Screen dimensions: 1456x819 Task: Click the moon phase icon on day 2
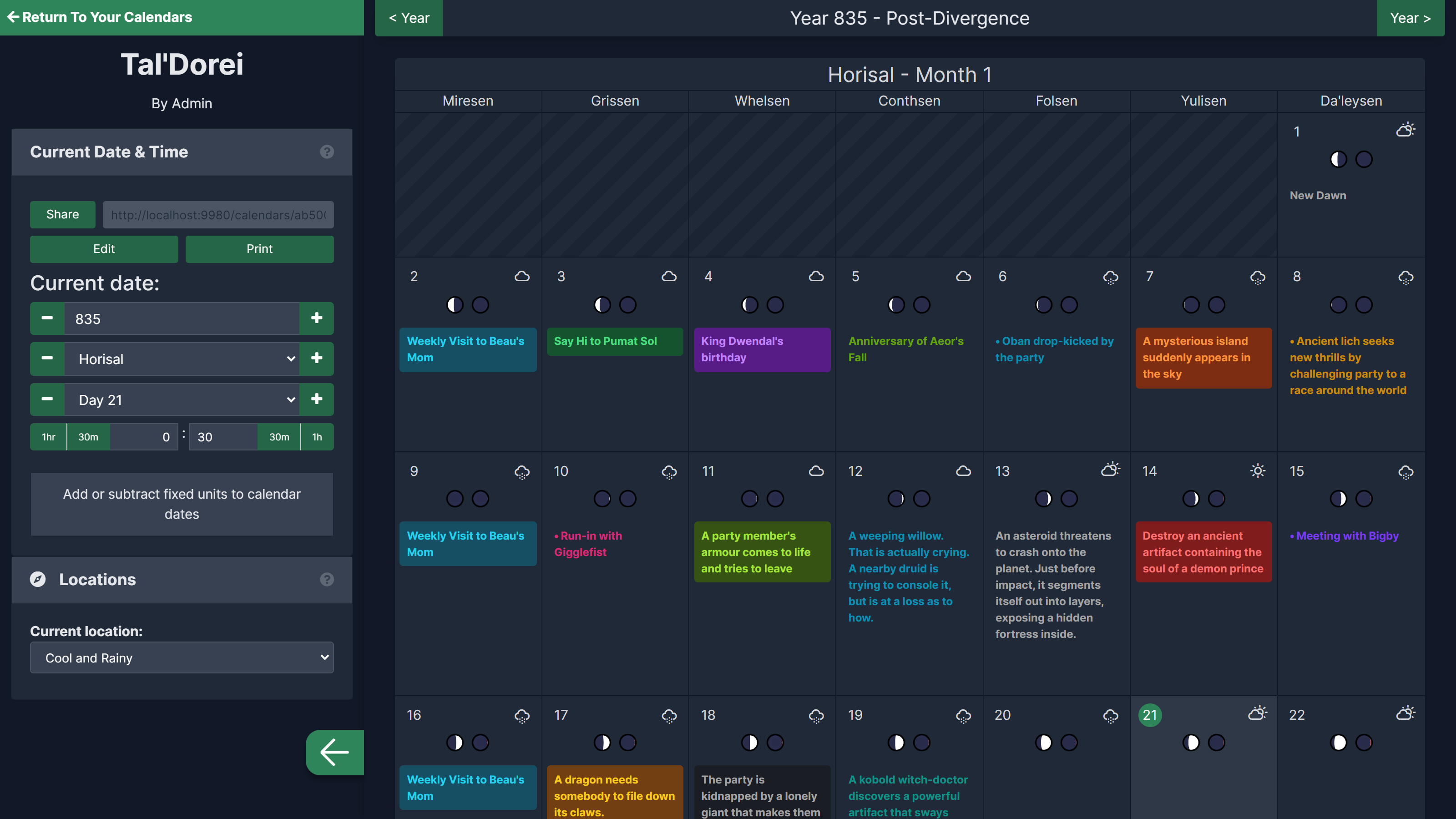(x=455, y=305)
